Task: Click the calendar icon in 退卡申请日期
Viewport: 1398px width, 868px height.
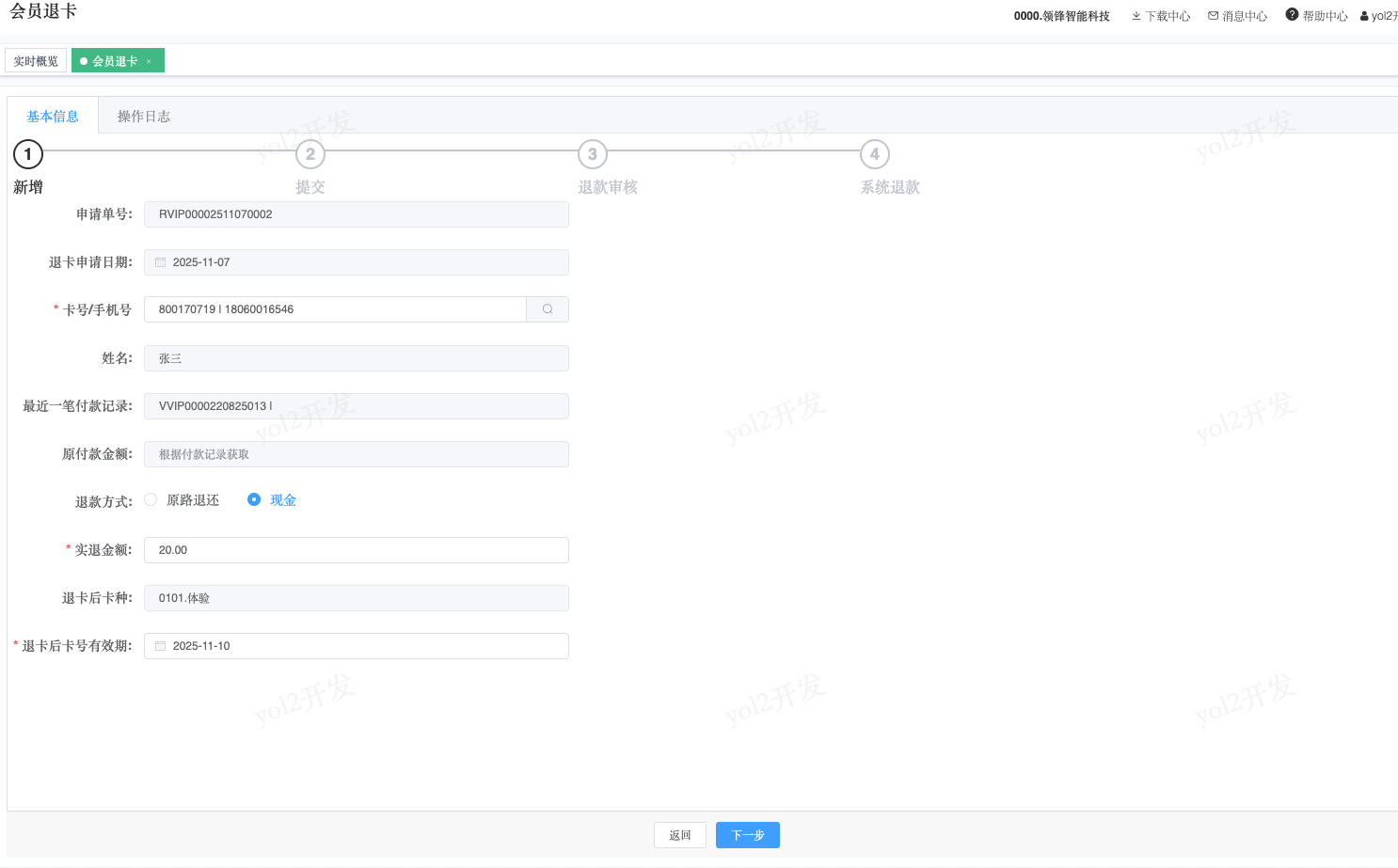Action: point(161,262)
